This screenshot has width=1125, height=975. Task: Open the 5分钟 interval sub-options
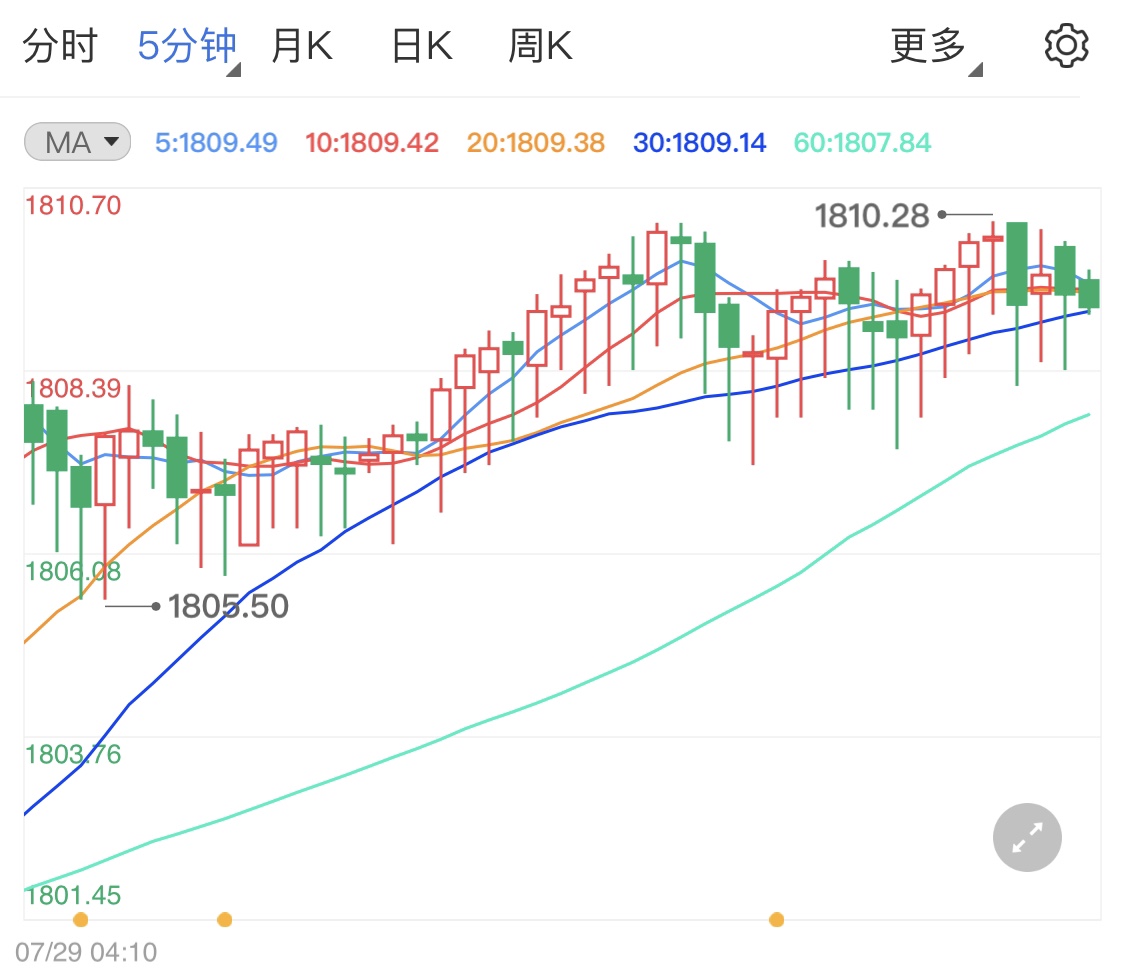187,44
